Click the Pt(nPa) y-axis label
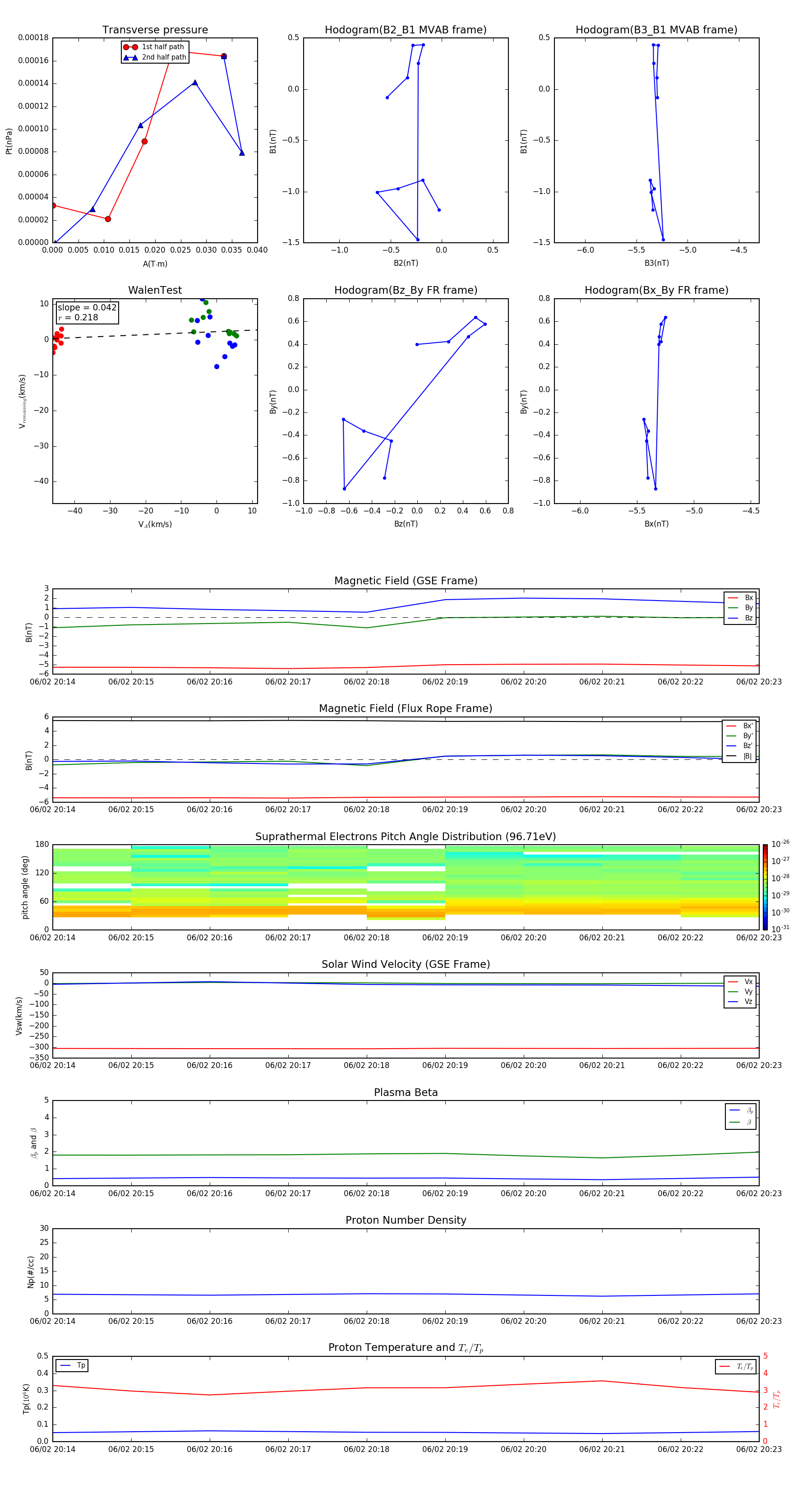812x1489 pixels. click(x=9, y=140)
